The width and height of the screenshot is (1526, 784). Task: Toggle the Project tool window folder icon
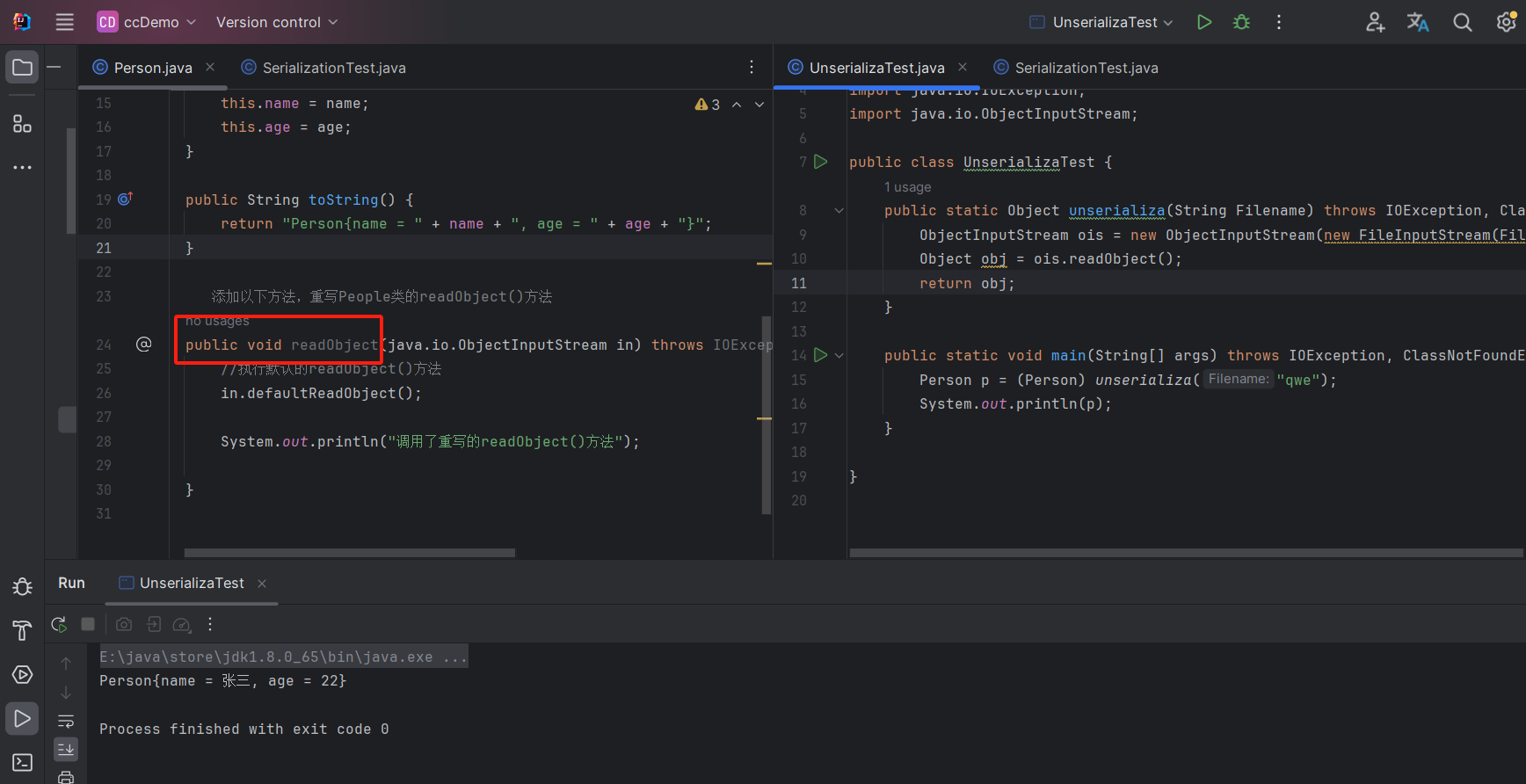tap(22, 67)
